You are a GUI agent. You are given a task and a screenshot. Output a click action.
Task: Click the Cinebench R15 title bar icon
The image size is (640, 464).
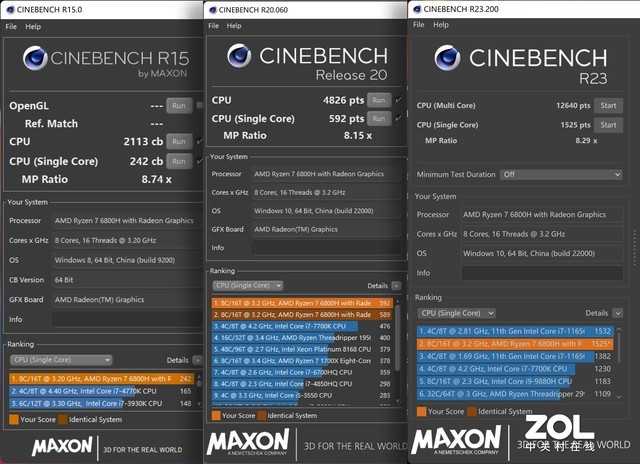point(10,9)
